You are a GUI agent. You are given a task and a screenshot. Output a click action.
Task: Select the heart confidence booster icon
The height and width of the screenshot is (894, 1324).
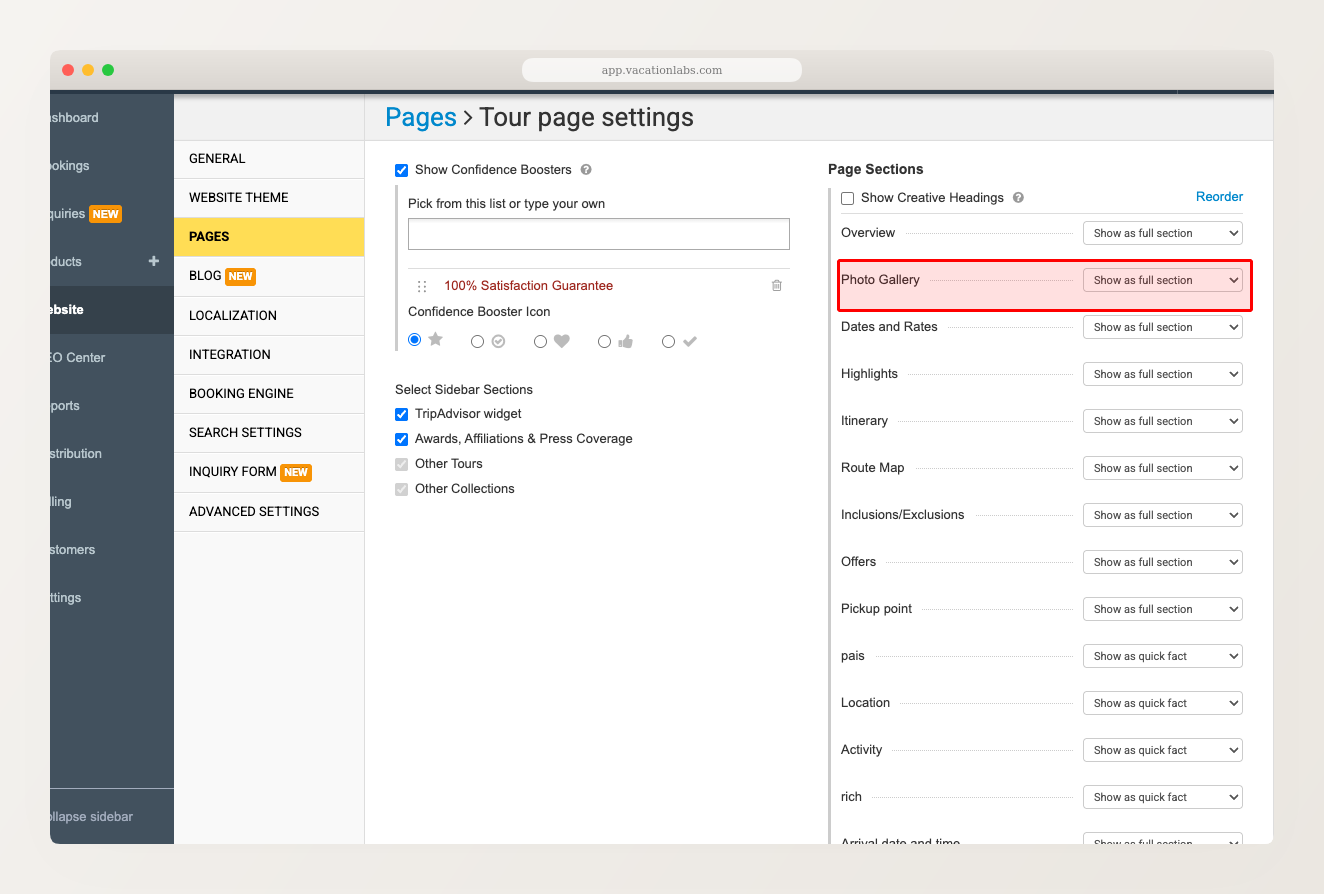pyautogui.click(x=540, y=341)
